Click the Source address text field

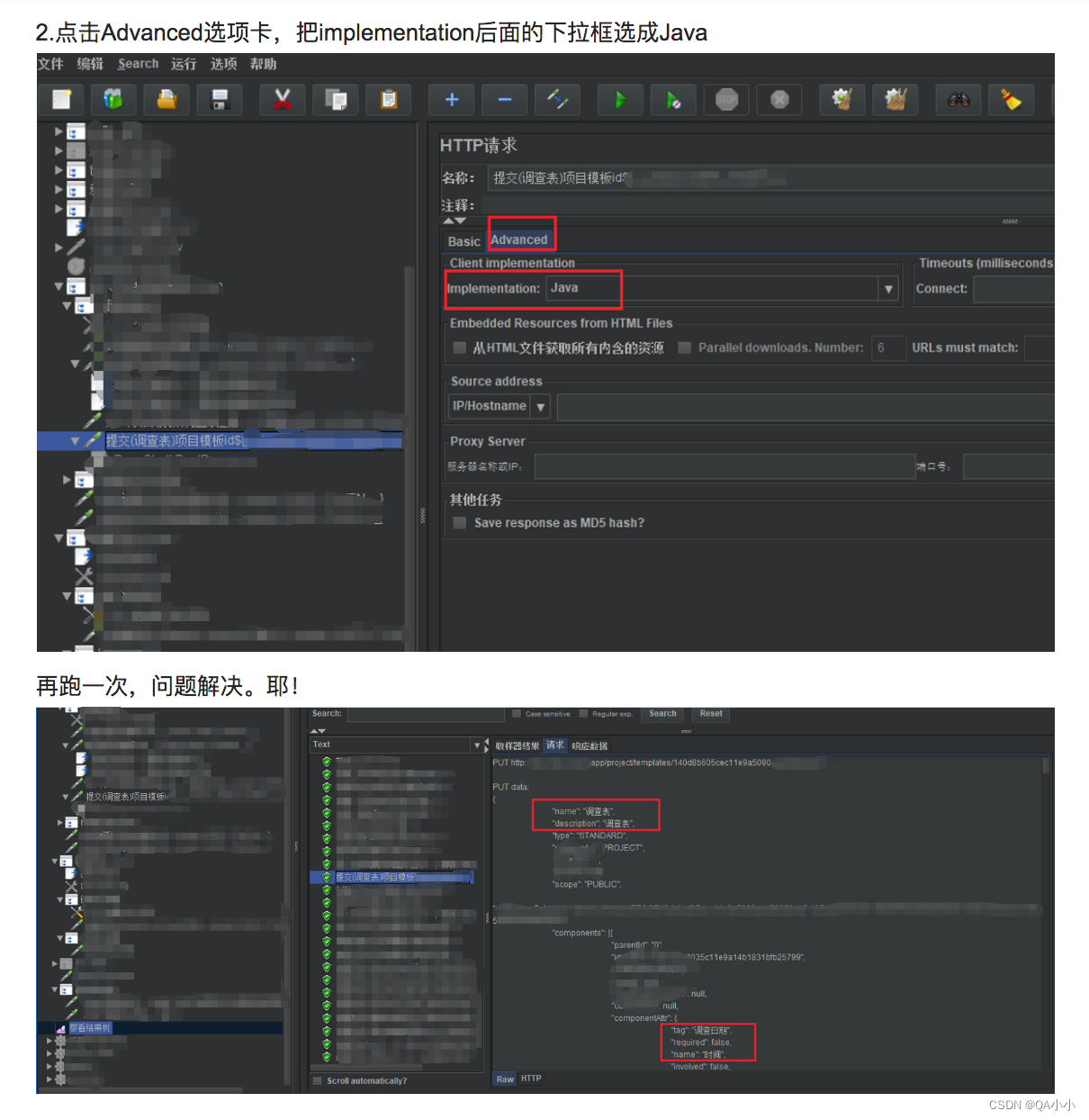tap(805, 407)
